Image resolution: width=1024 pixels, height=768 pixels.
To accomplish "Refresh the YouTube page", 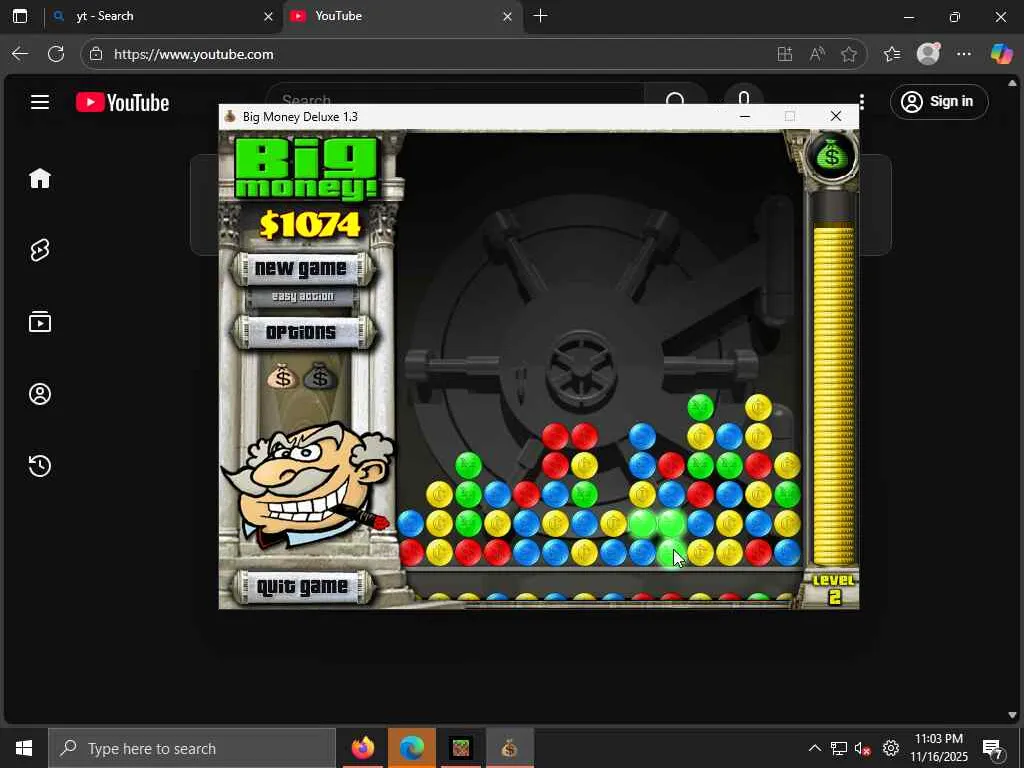I will pyautogui.click(x=56, y=54).
